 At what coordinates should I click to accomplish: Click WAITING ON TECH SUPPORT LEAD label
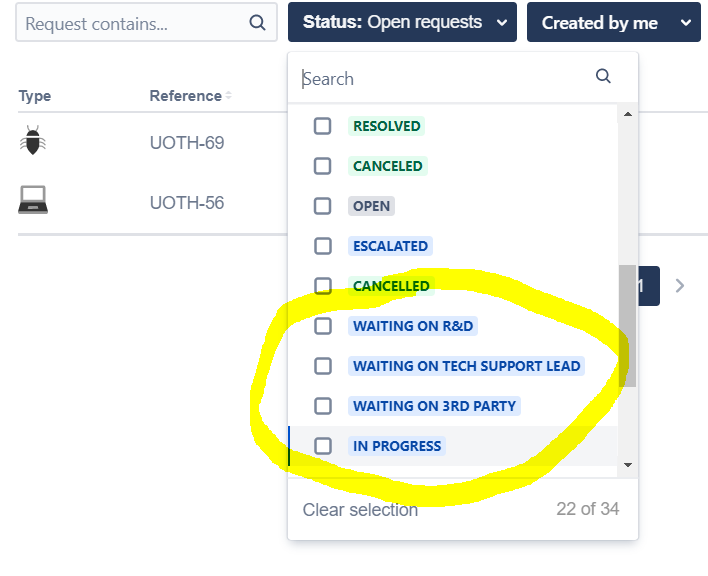[x=466, y=366]
